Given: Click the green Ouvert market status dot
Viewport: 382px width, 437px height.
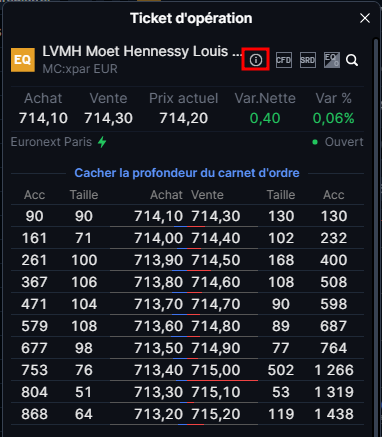Looking at the screenshot, I should click(x=315, y=142).
